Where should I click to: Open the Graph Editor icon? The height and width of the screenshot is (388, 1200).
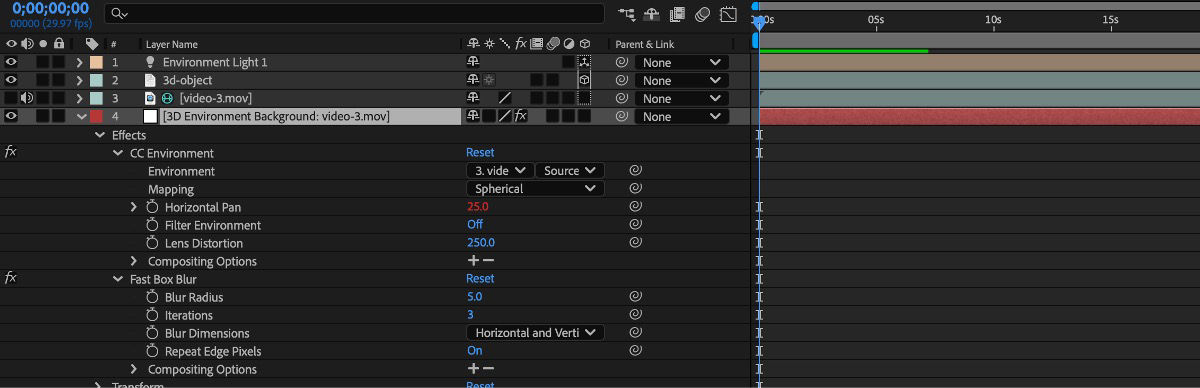(x=728, y=14)
